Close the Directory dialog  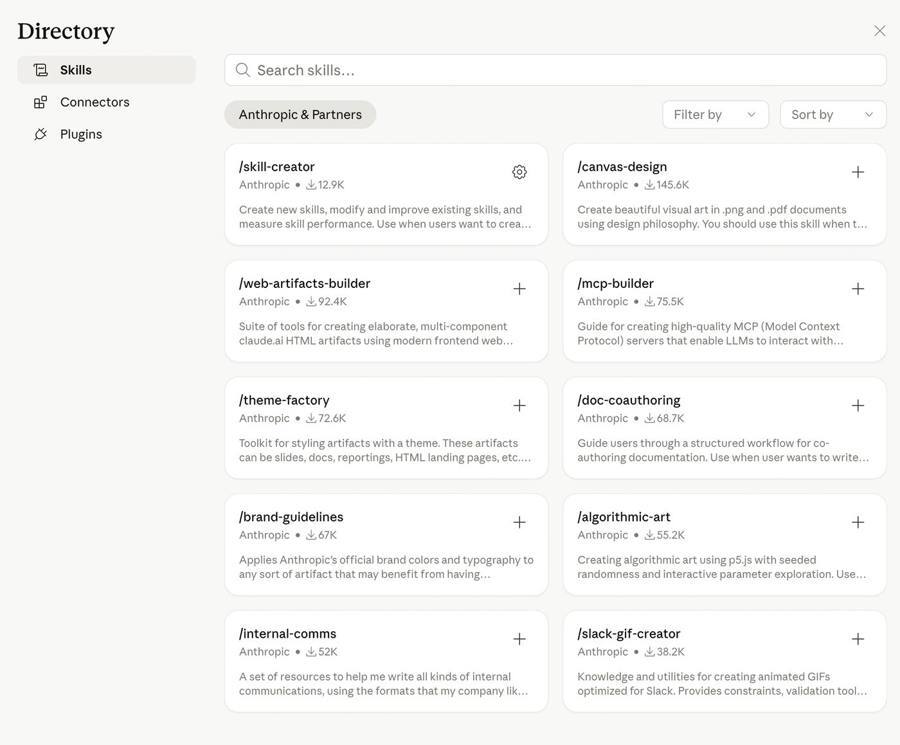[x=879, y=30]
